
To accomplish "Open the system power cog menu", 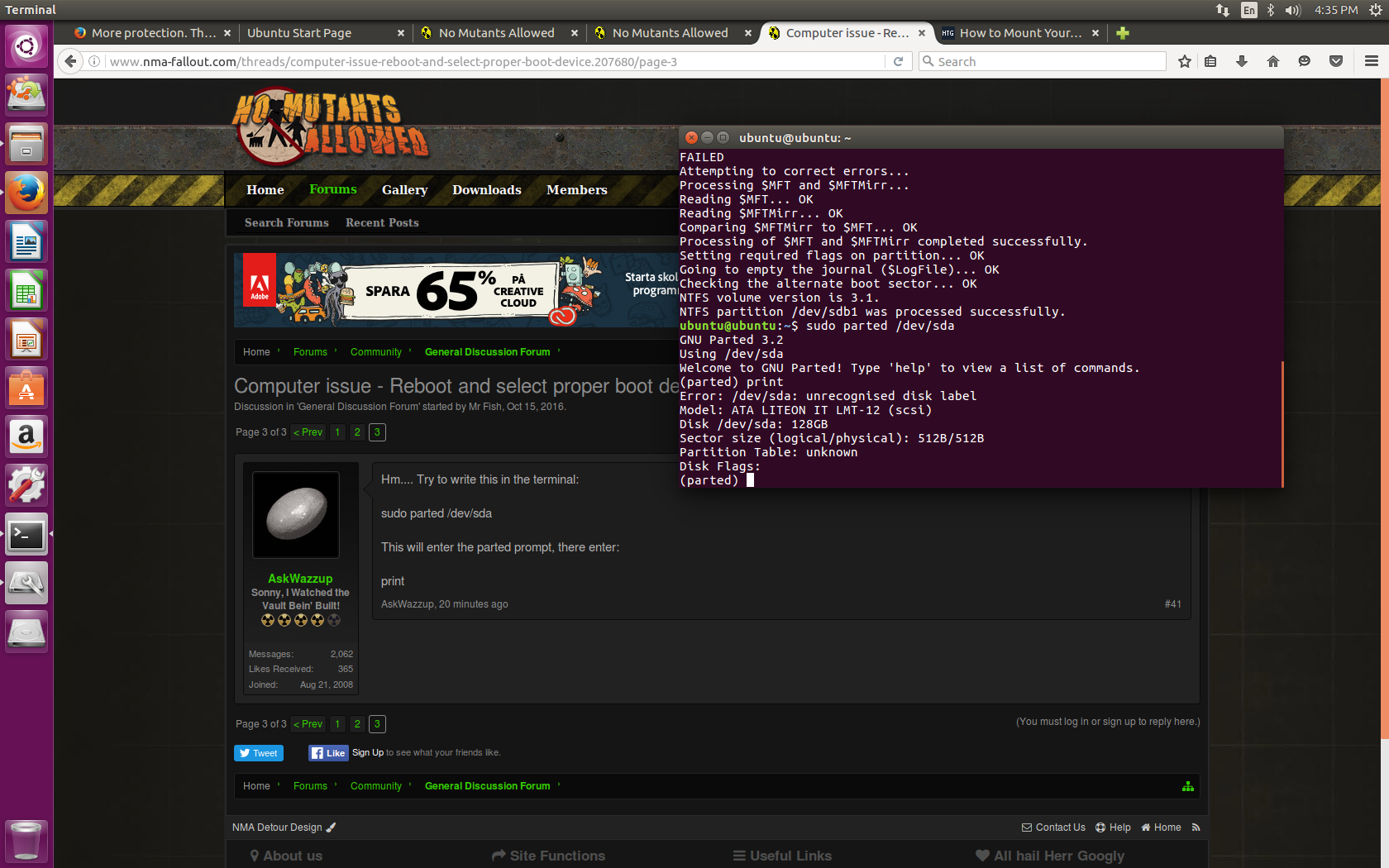I will (x=1375, y=10).
